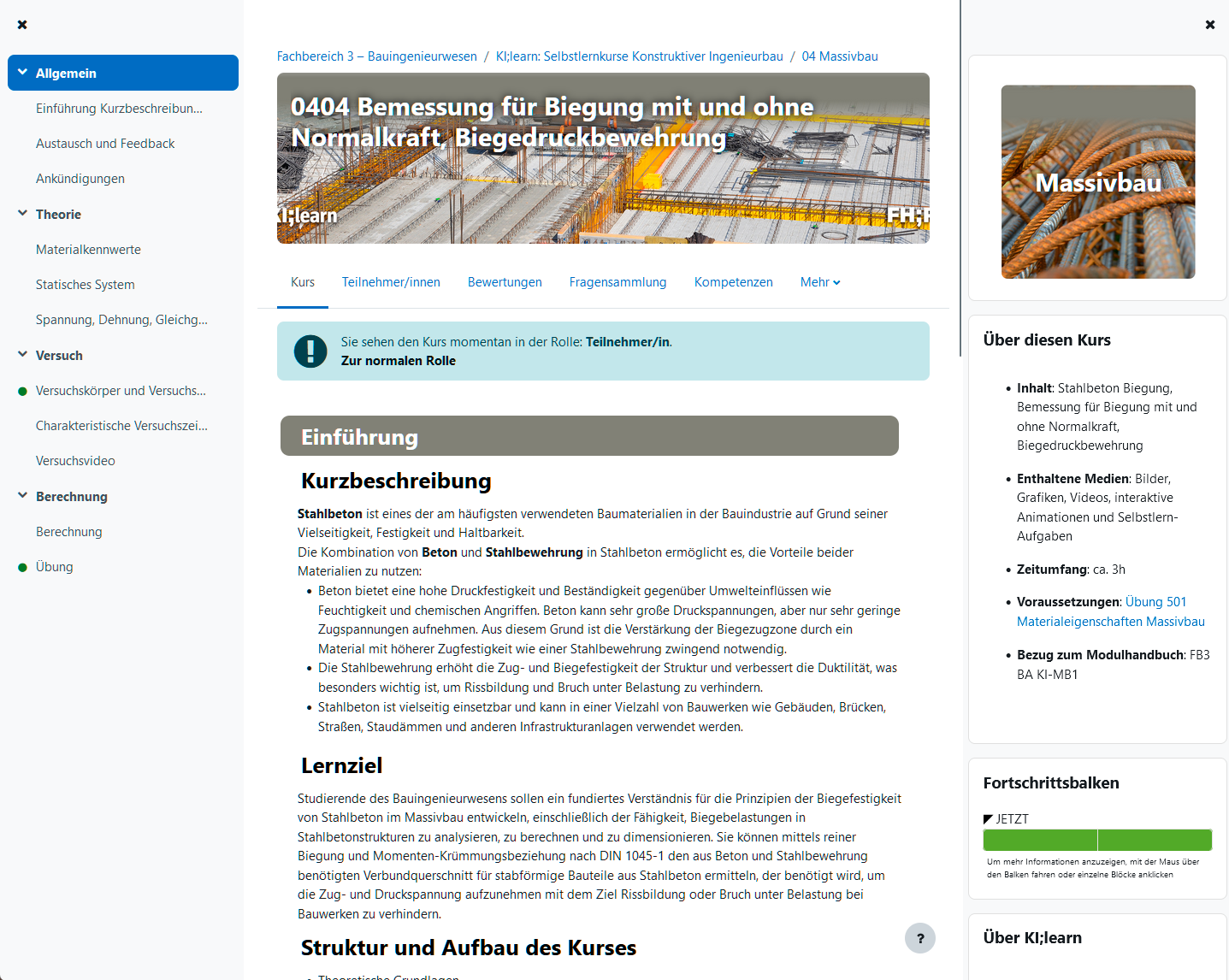Click the Struktur und Aufbau des Kurses heading

coord(469,948)
